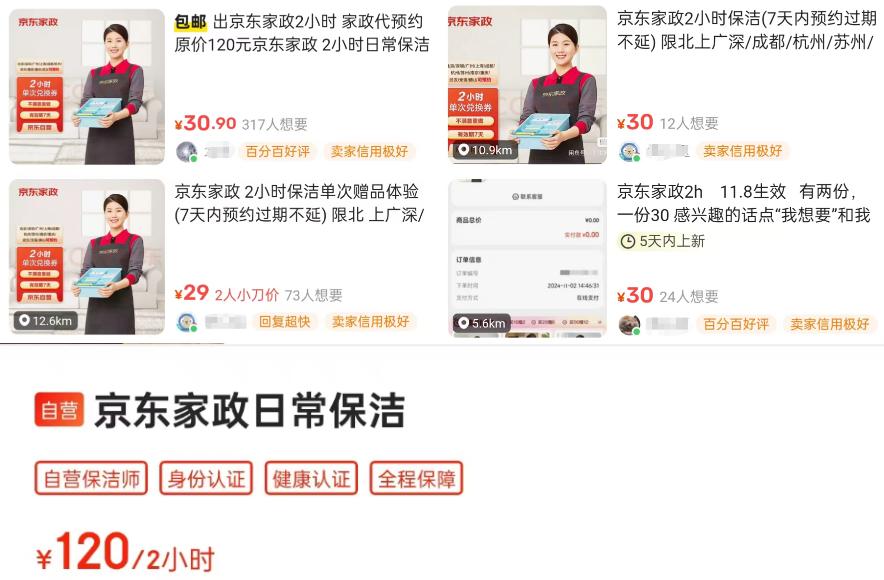Open thumbnail of order screenshot listing
This screenshot has width=884, height=580.
coord(527,258)
